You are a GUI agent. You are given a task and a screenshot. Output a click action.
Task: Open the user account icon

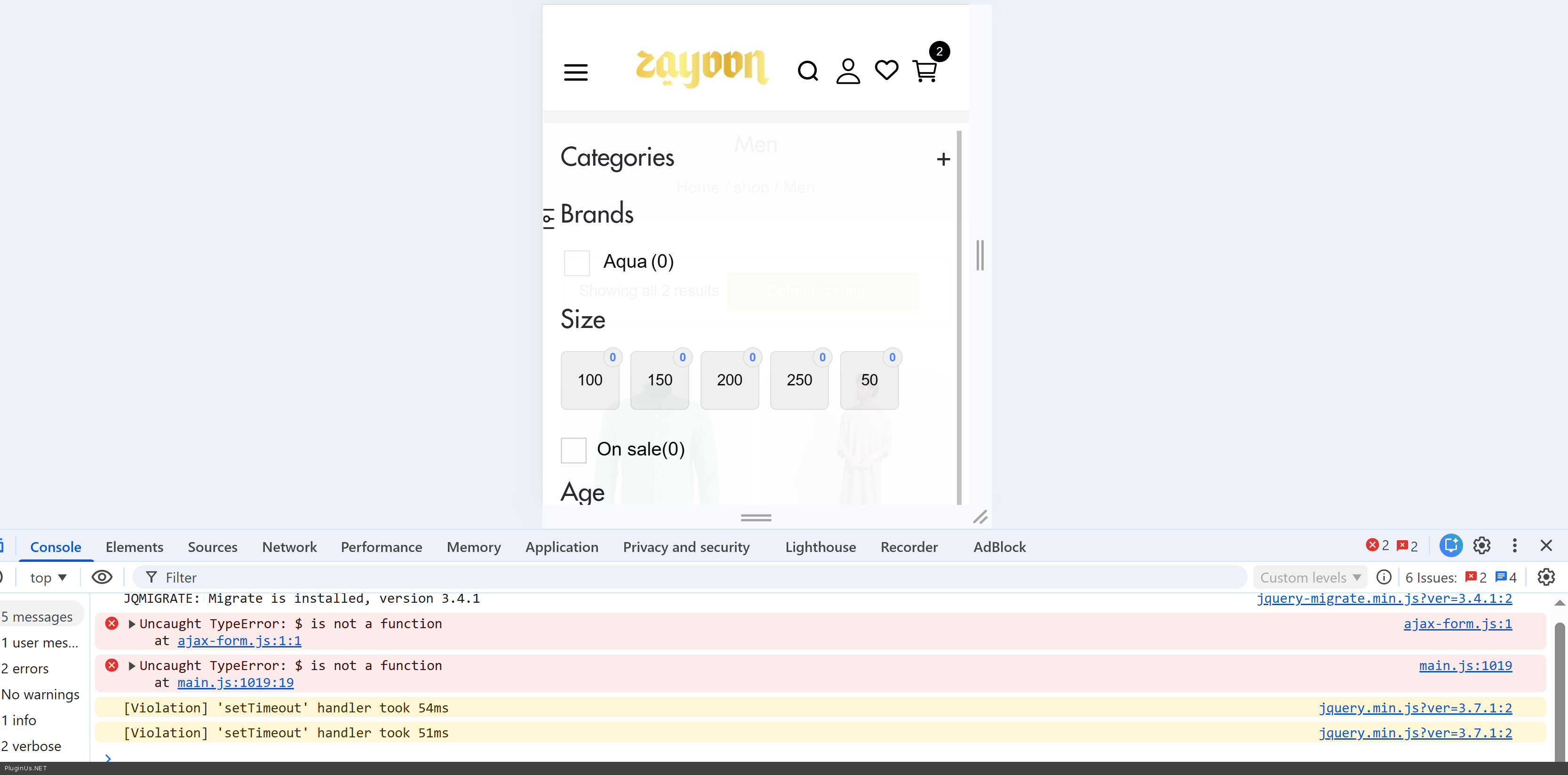(848, 71)
